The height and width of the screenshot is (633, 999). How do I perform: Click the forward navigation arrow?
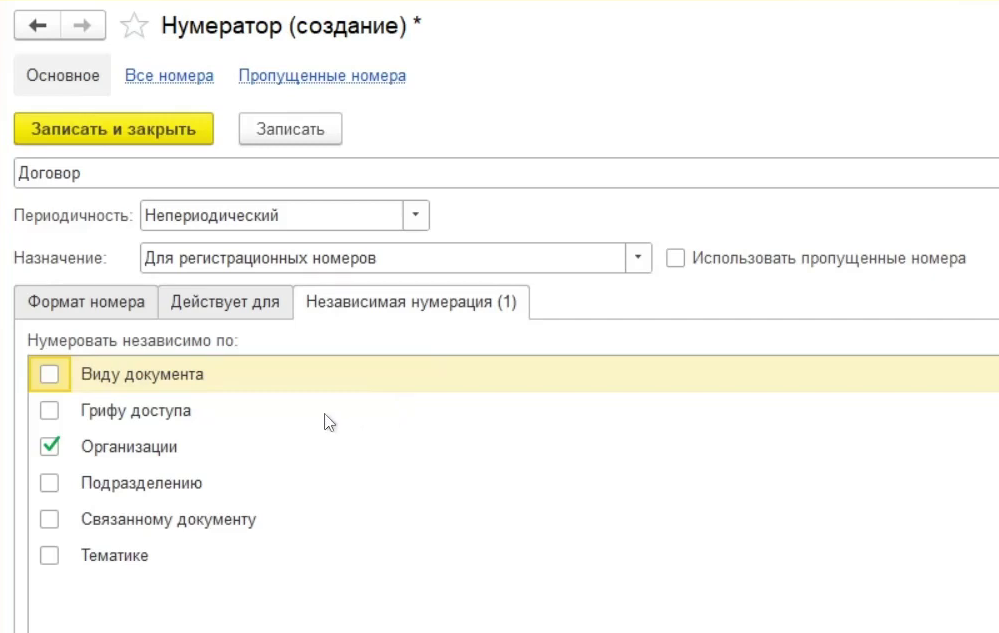[85, 26]
